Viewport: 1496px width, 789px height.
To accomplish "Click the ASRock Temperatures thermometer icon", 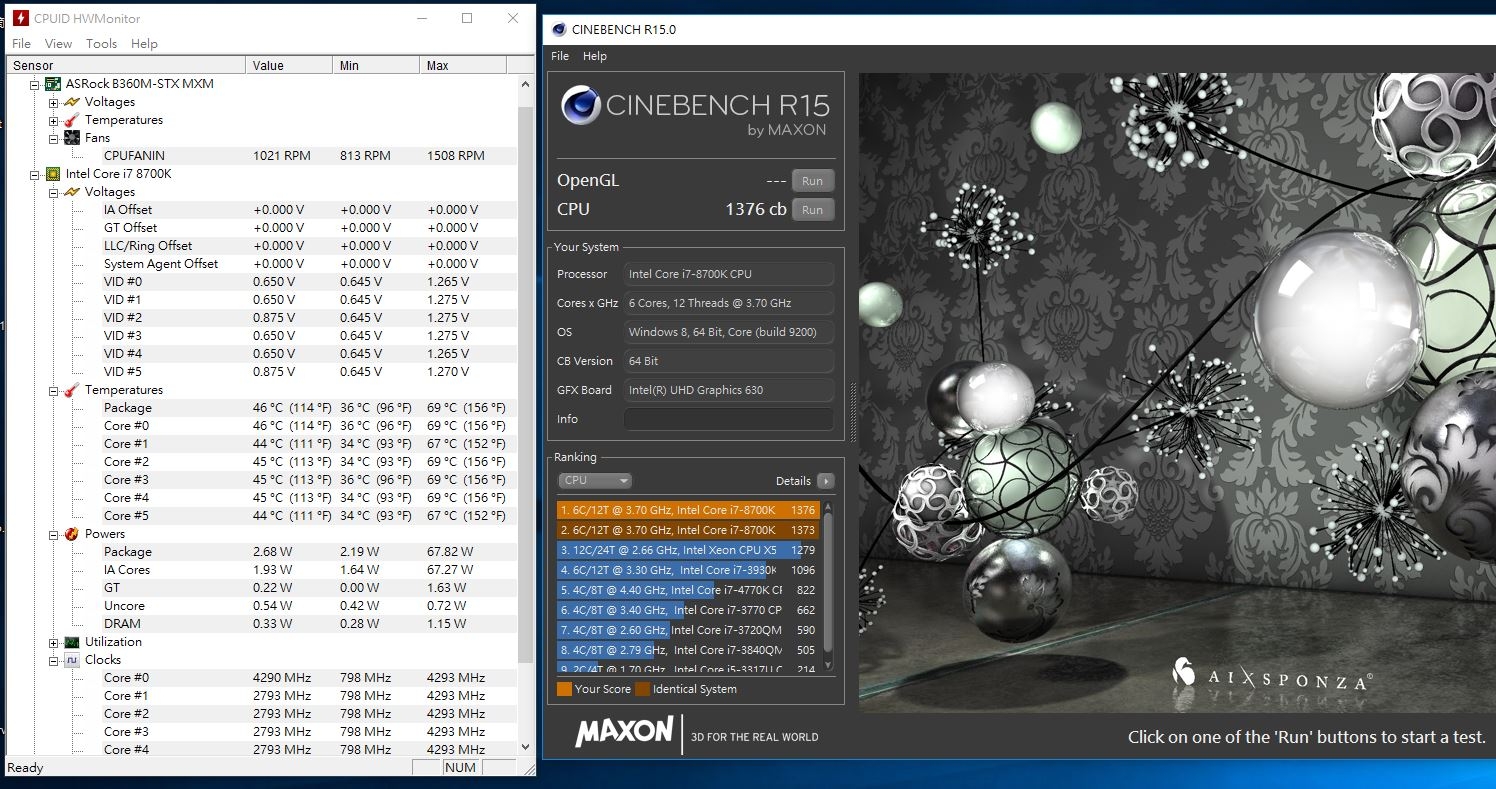I will click(72, 120).
